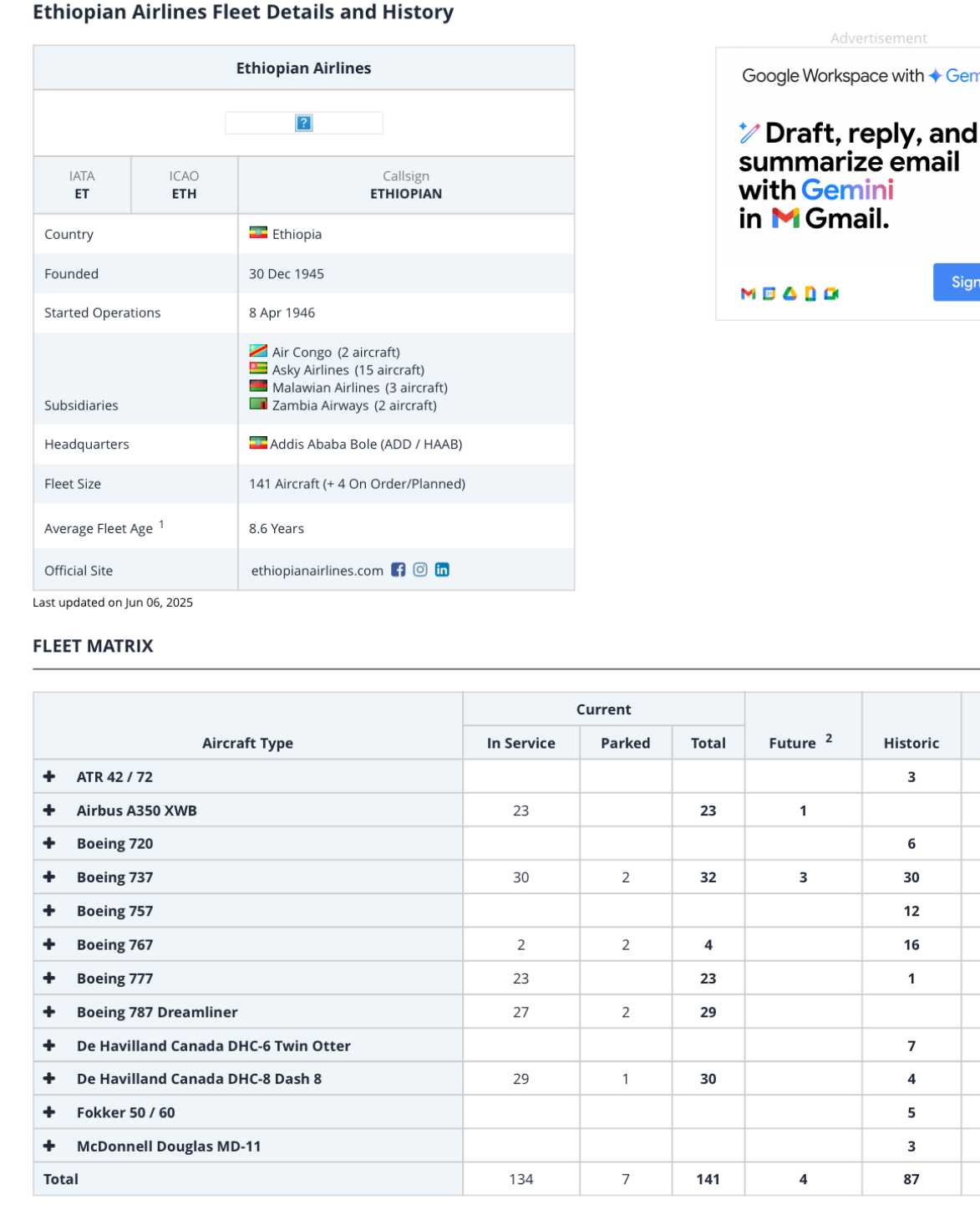This screenshot has height=1220, width=980.
Task: Click the blue Sign button in advertisement
Action: [x=957, y=282]
